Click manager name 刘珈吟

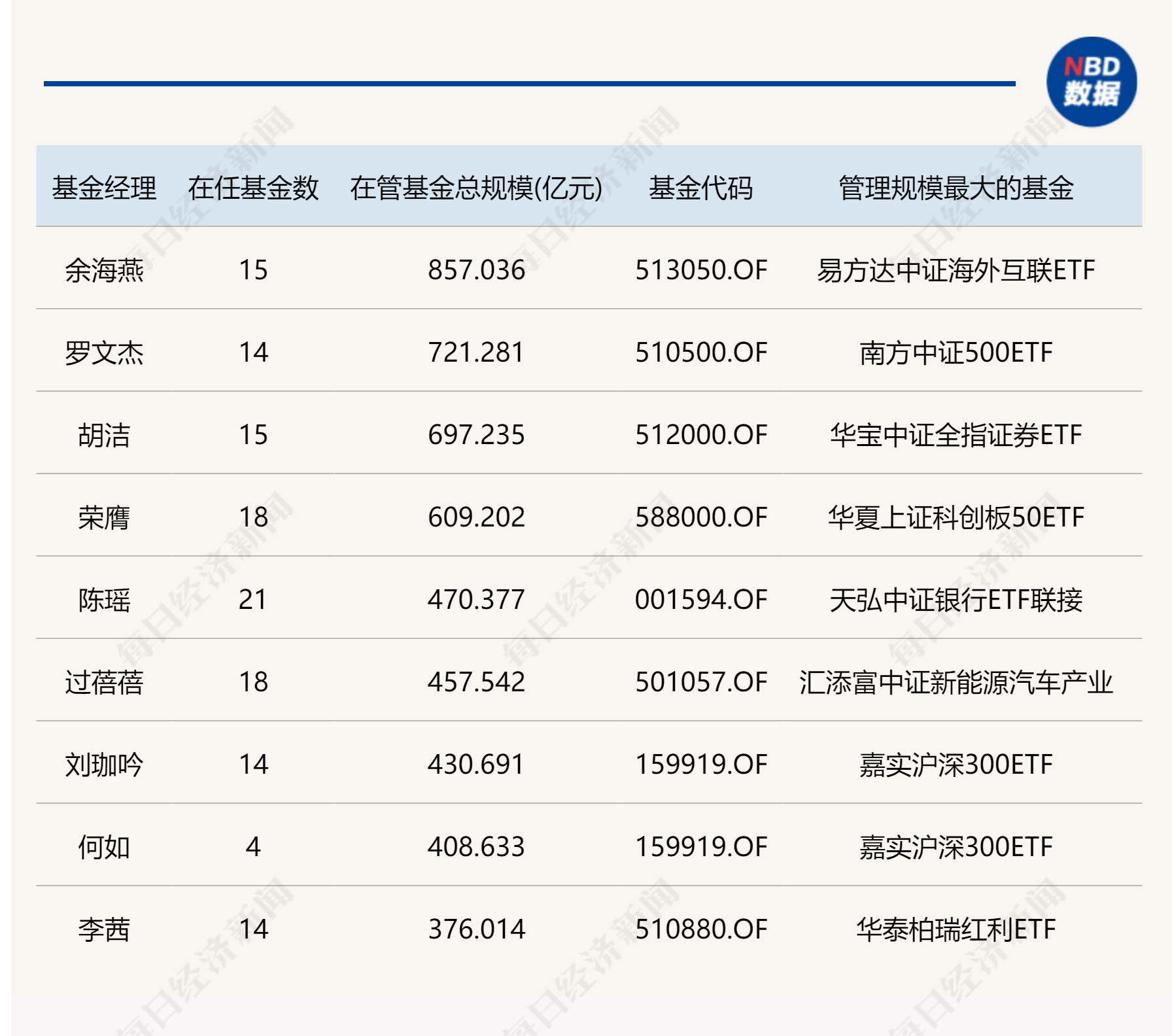pos(104,765)
